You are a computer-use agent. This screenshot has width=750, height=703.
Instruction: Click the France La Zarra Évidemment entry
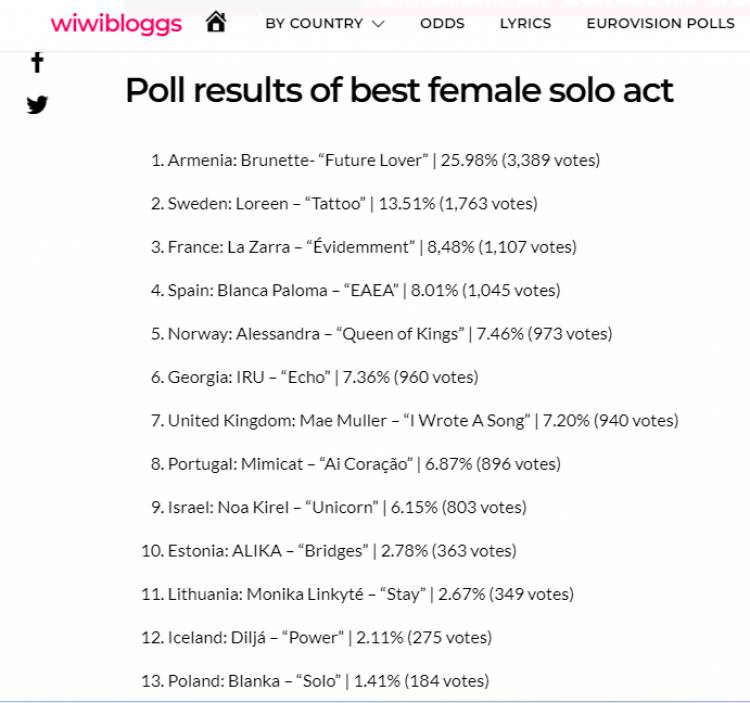pyautogui.click(x=364, y=247)
